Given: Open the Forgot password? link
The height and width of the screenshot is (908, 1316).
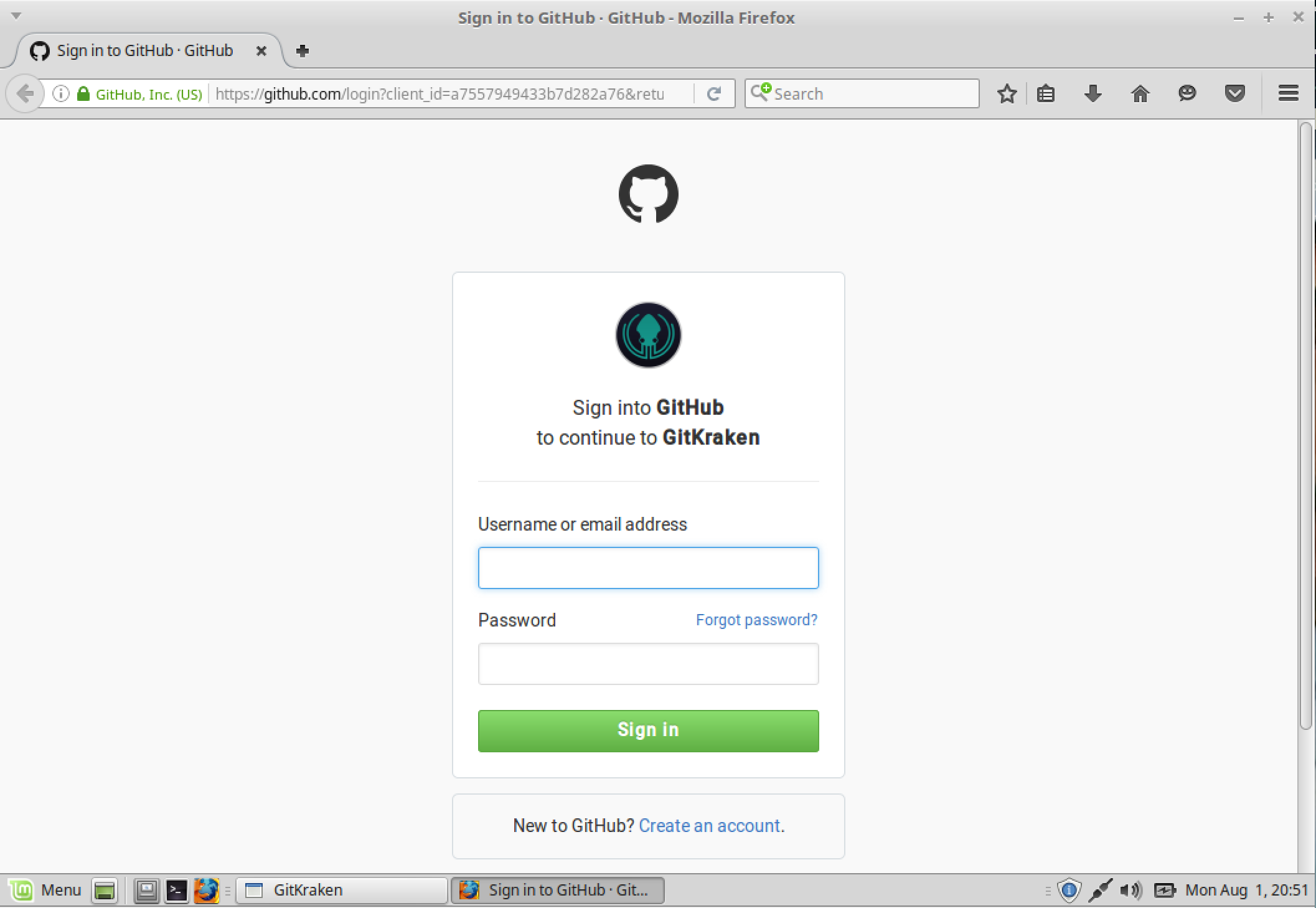Looking at the screenshot, I should point(756,620).
